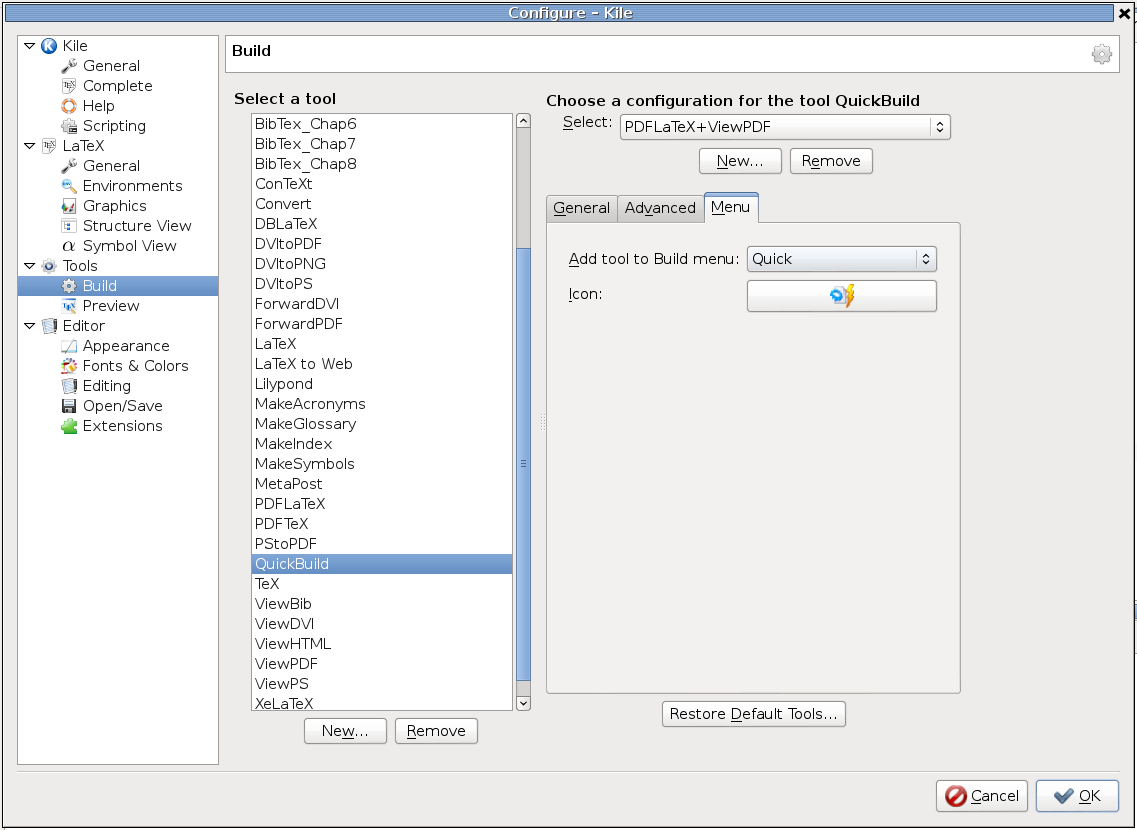
Task: Close the Configure Kile window
Action: [x=1125, y=13]
